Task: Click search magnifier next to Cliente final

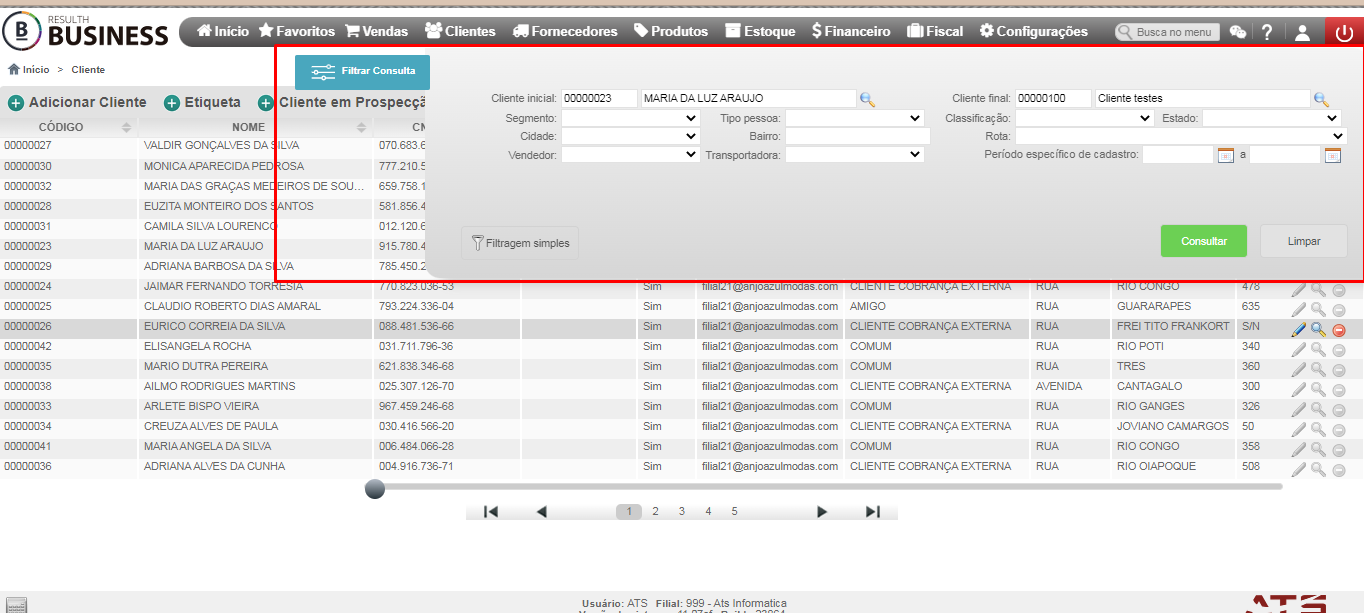Action: point(1321,99)
